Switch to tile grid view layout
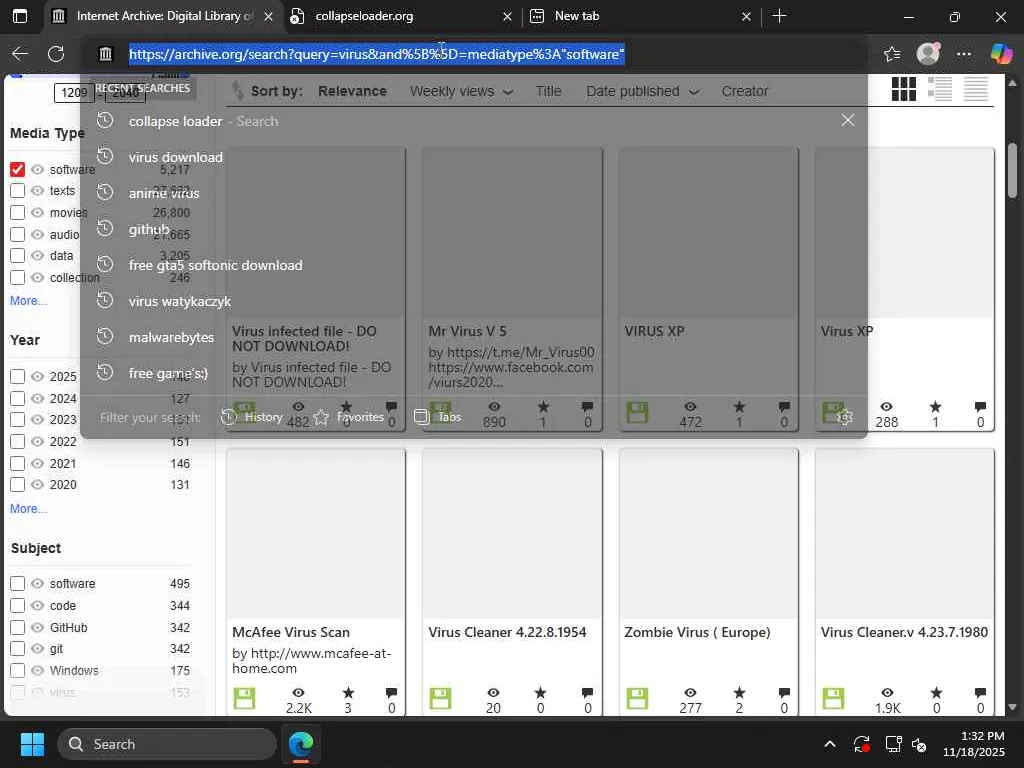Image resolution: width=1024 pixels, height=768 pixels. coord(904,89)
